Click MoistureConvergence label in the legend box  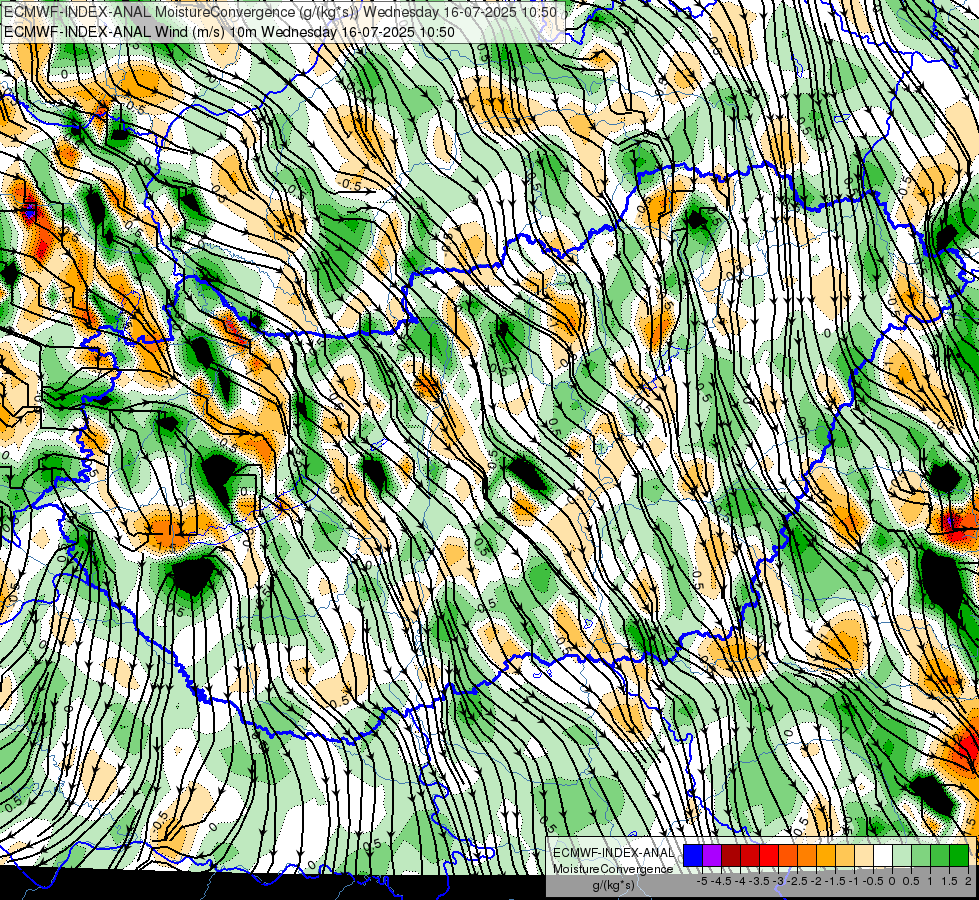tap(613, 869)
